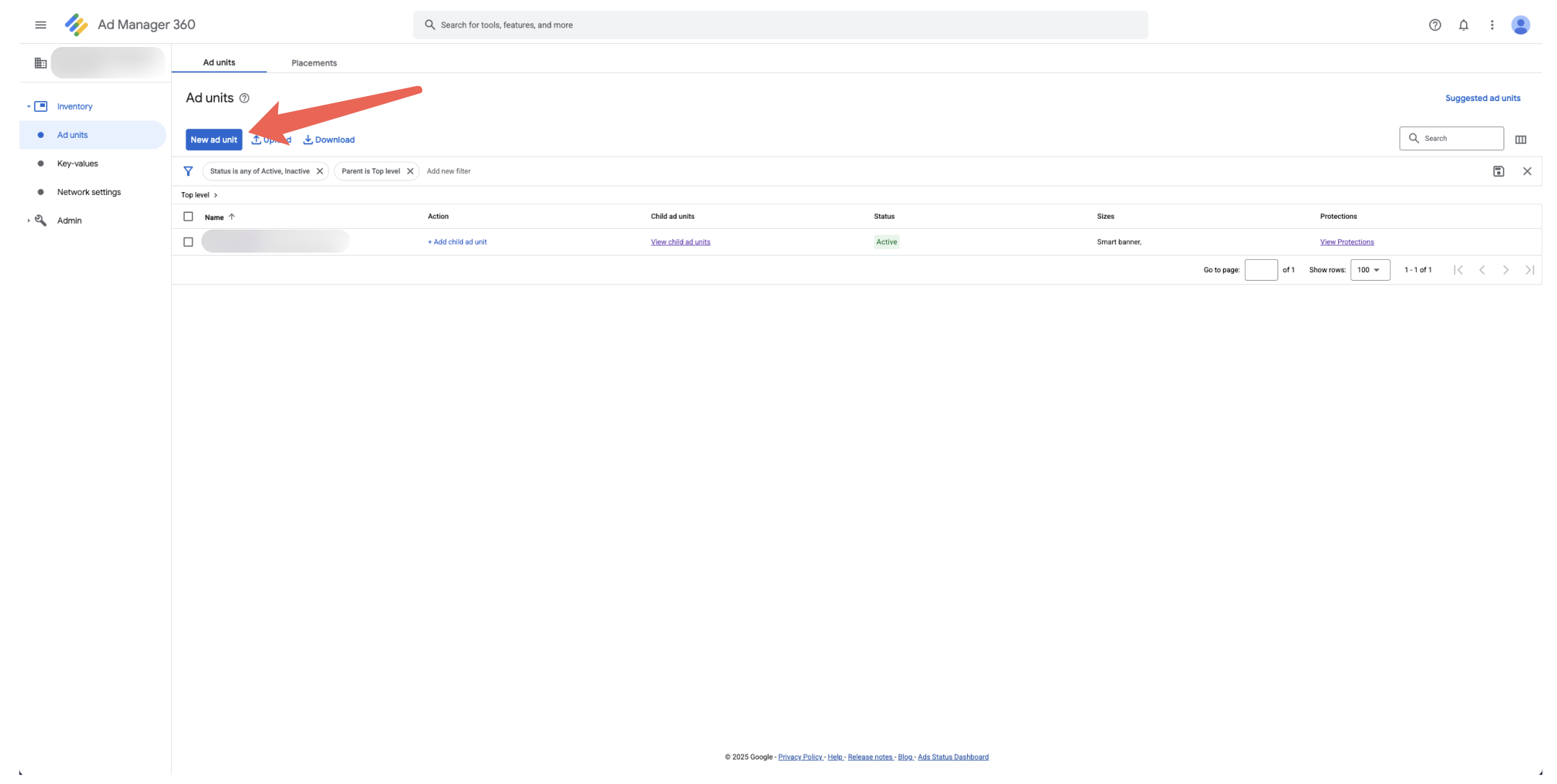Check the first ad unit row checkbox

tap(188, 242)
